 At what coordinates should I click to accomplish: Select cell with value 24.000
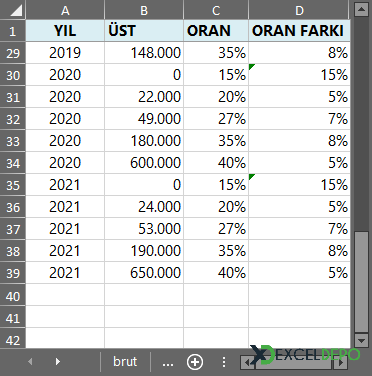pyautogui.click(x=144, y=207)
